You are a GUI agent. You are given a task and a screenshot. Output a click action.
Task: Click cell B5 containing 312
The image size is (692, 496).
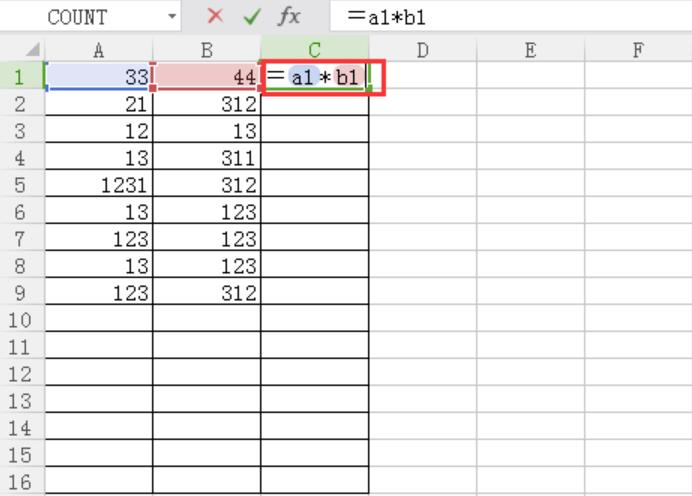pos(207,183)
